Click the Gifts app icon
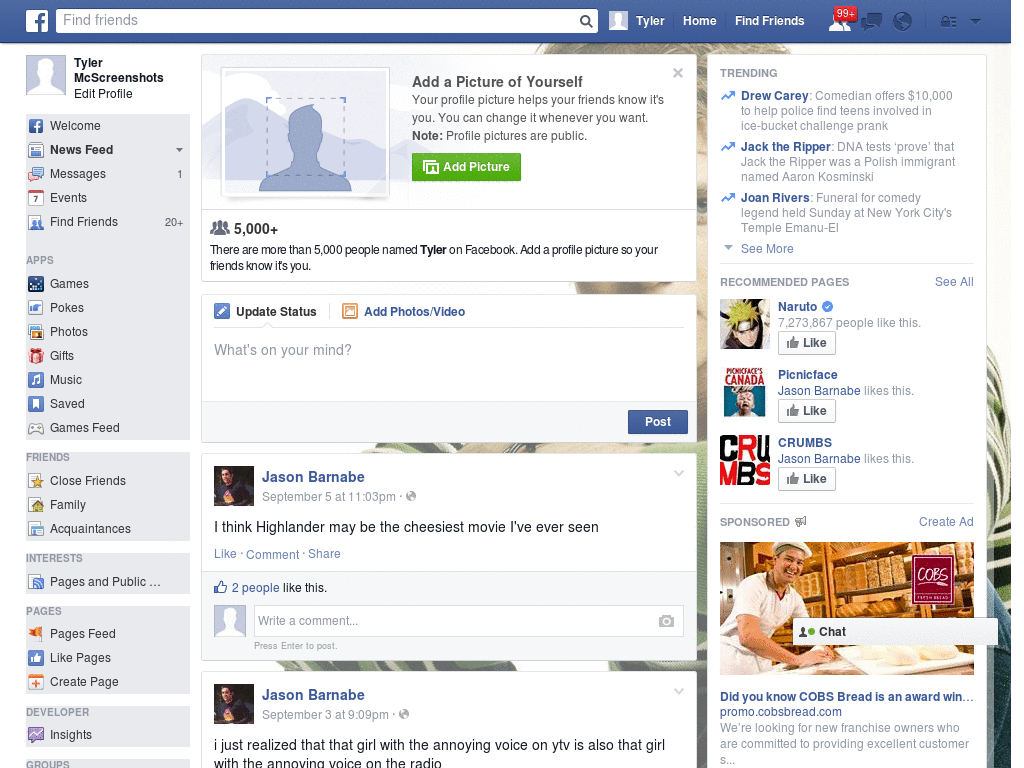 tap(36, 356)
